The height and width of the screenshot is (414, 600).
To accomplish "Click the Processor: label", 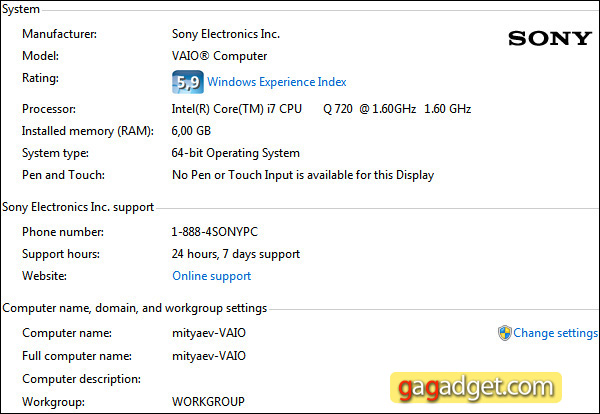I will [49, 109].
